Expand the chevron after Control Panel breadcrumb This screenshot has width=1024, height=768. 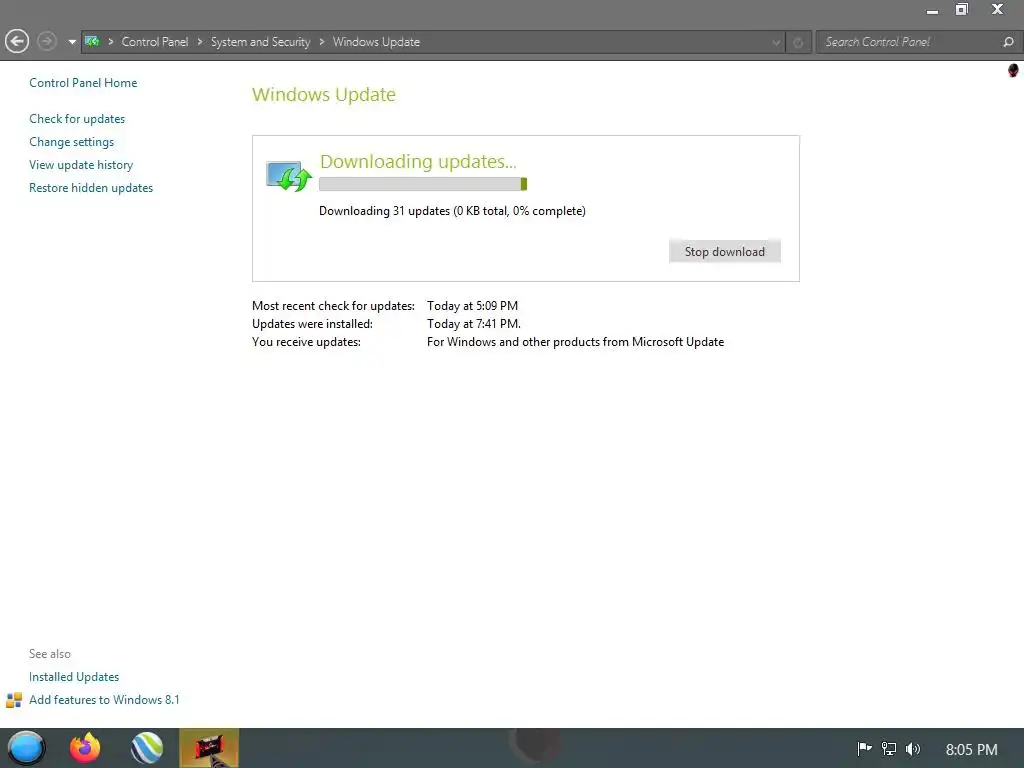point(200,42)
